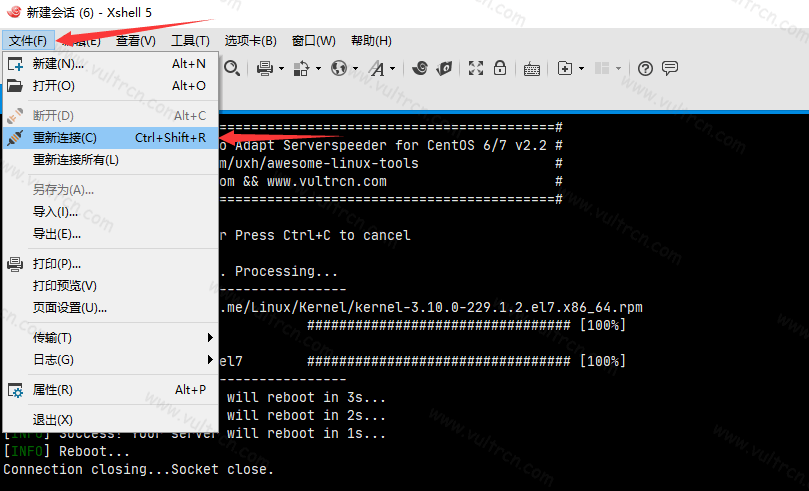Choose 新建(N)... from File menu
This screenshot has height=491, width=809.
pyautogui.click(x=111, y=64)
